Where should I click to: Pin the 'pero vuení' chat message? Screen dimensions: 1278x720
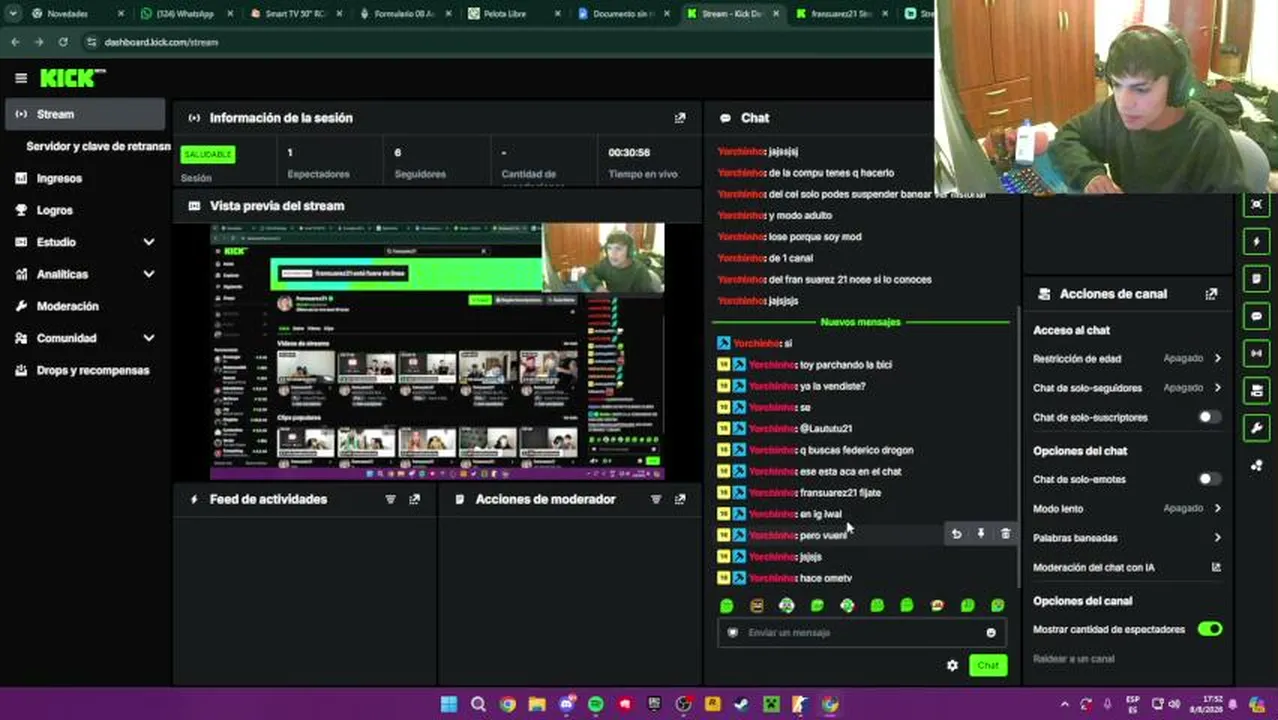pyautogui.click(x=980, y=534)
